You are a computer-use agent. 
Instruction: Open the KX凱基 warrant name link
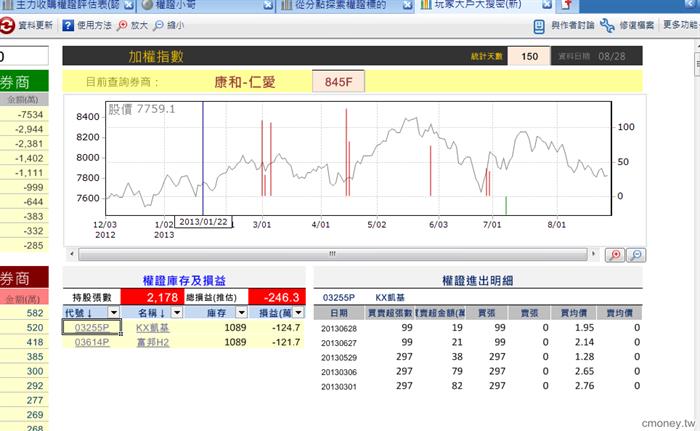(153, 327)
